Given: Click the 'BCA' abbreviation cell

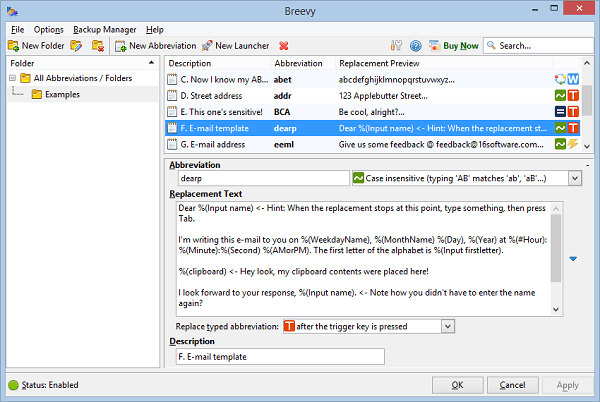Looking at the screenshot, I should pos(282,112).
